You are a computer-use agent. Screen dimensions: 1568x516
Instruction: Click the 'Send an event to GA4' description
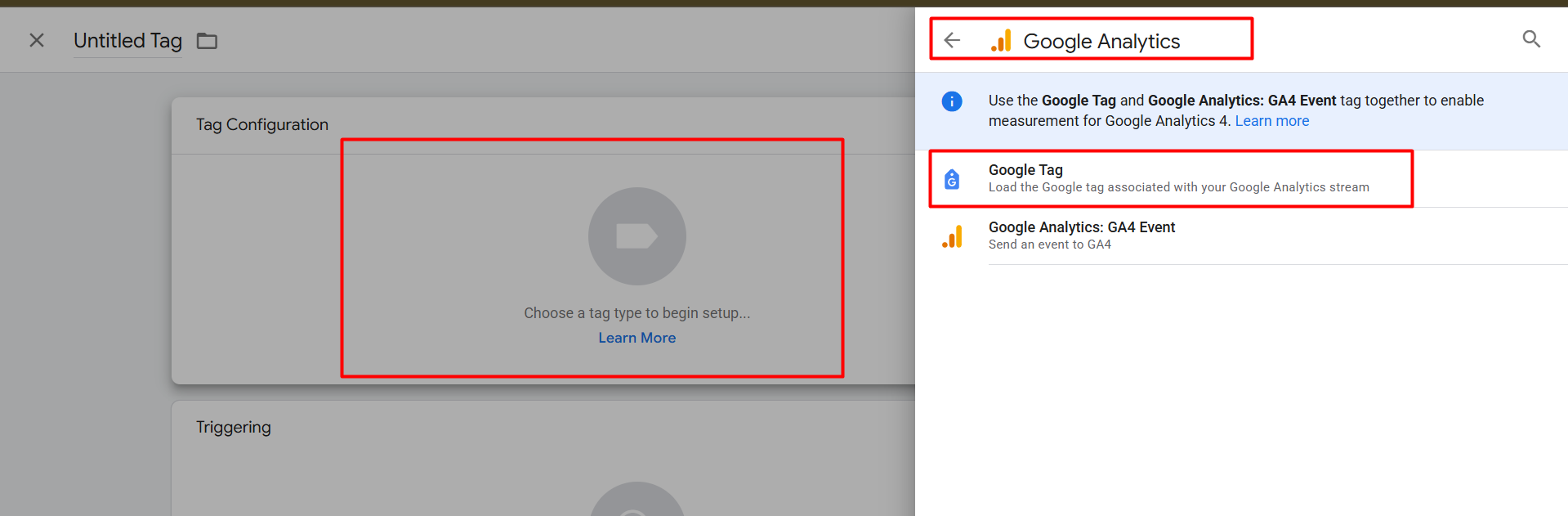[1049, 245]
